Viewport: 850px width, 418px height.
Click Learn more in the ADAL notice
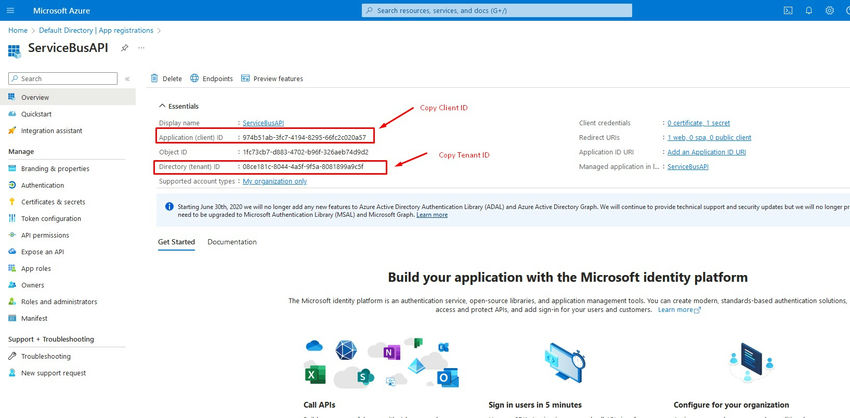[x=432, y=215]
